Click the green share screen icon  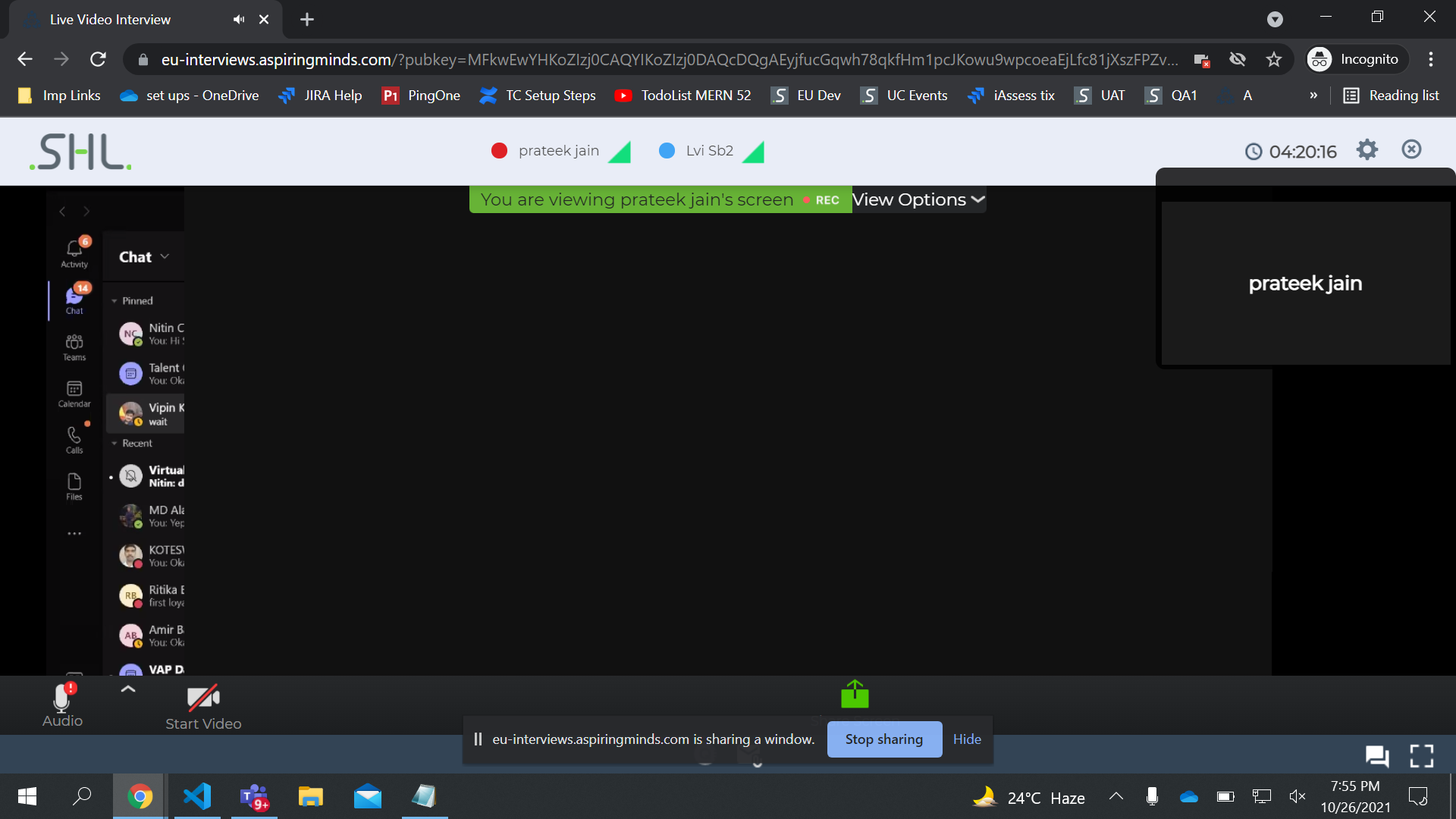[x=855, y=694]
